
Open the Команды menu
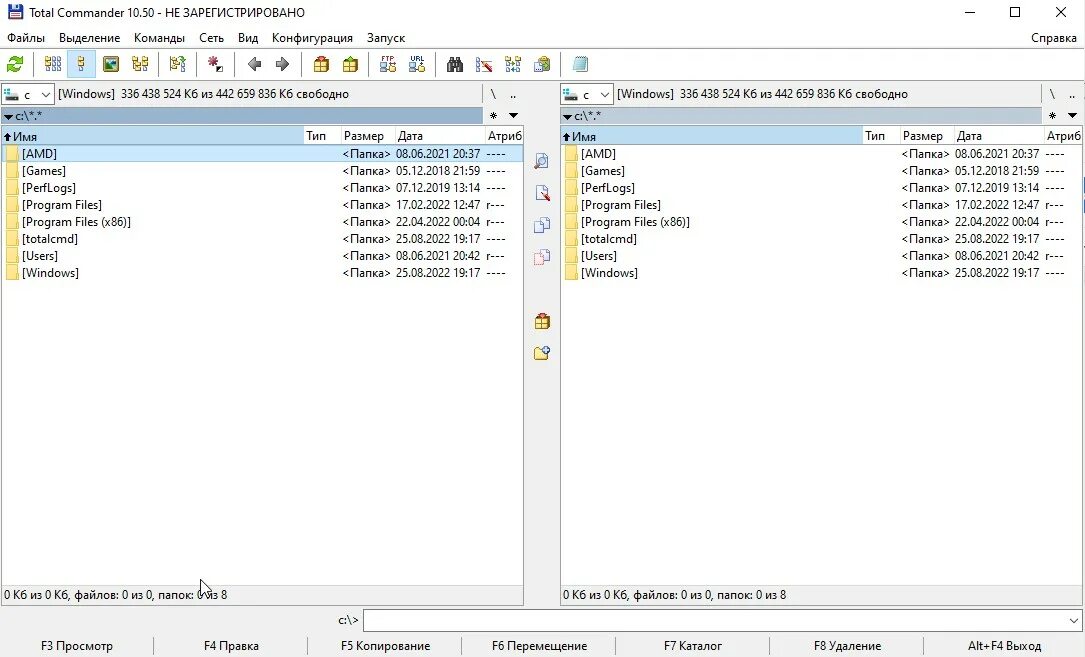coord(159,38)
